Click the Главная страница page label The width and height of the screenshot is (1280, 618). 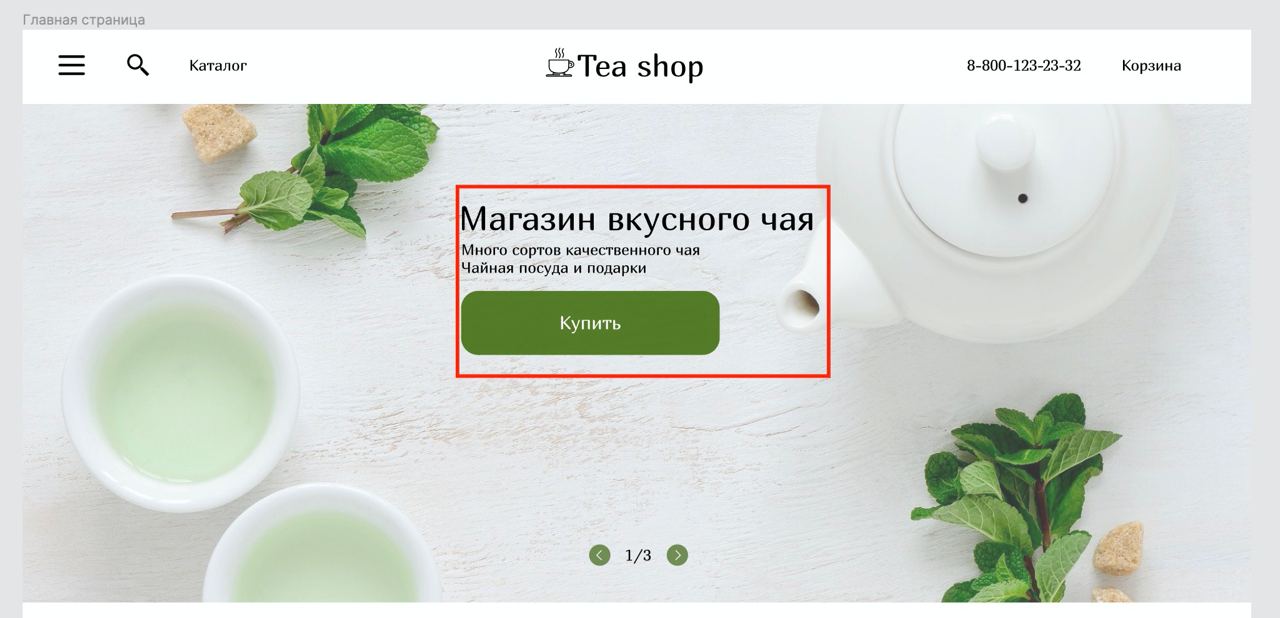tap(84, 20)
